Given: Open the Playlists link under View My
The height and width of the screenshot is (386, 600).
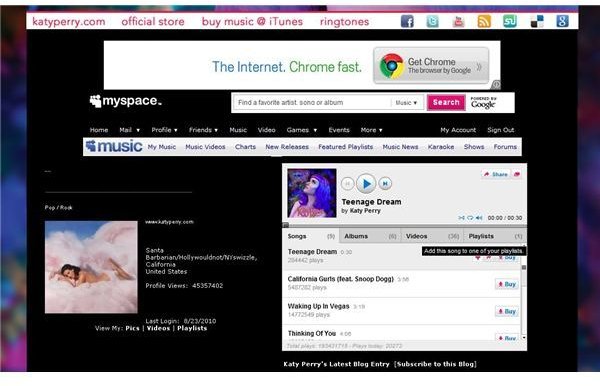Looking at the screenshot, I should point(192,328).
